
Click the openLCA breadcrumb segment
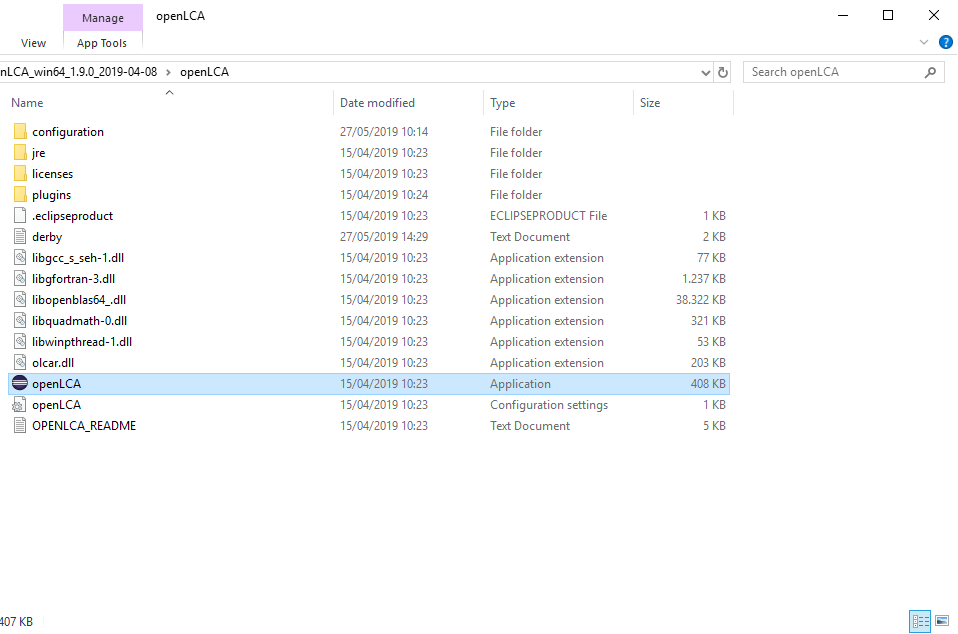pos(204,72)
